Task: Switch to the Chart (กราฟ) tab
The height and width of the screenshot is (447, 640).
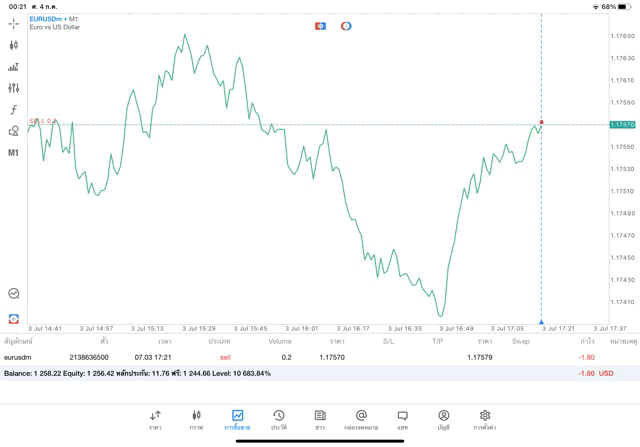Action: [x=196, y=419]
